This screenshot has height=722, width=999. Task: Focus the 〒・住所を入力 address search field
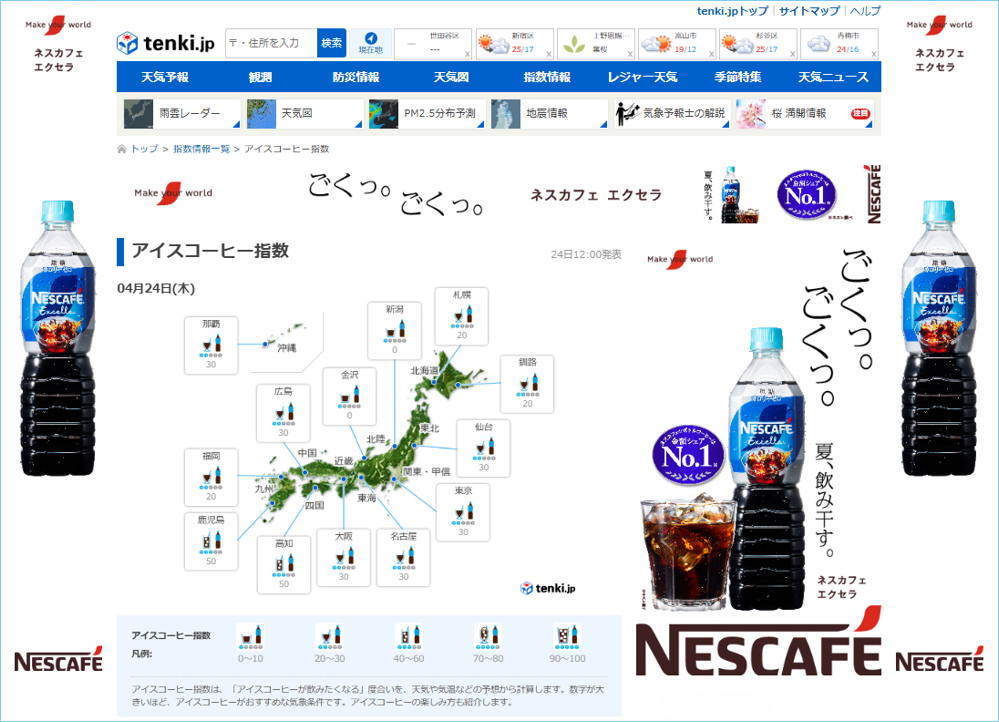click(x=271, y=43)
